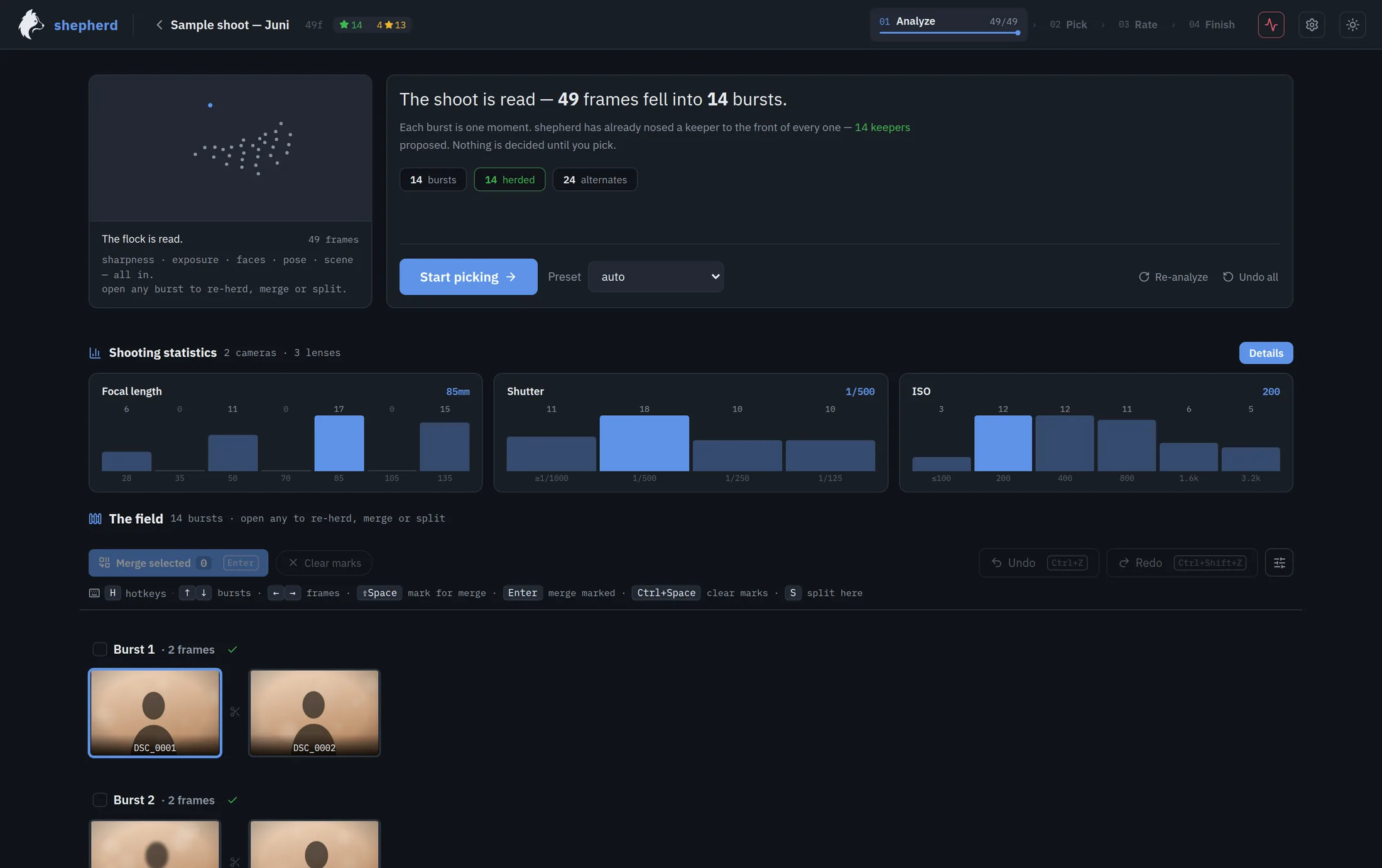This screenshot has width=1382, height=868.
Task: Go back using the chevron before Sample shoot
Action: 159,24
